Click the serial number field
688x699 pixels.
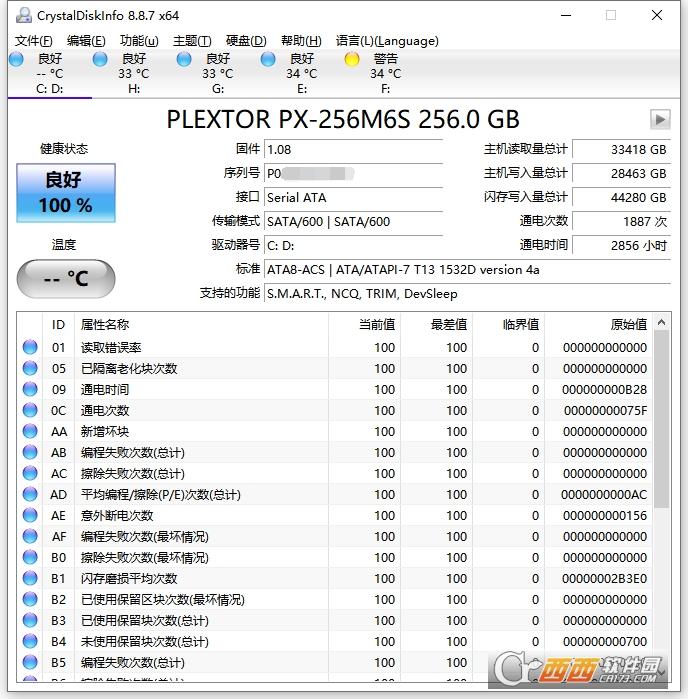[353, 173]
